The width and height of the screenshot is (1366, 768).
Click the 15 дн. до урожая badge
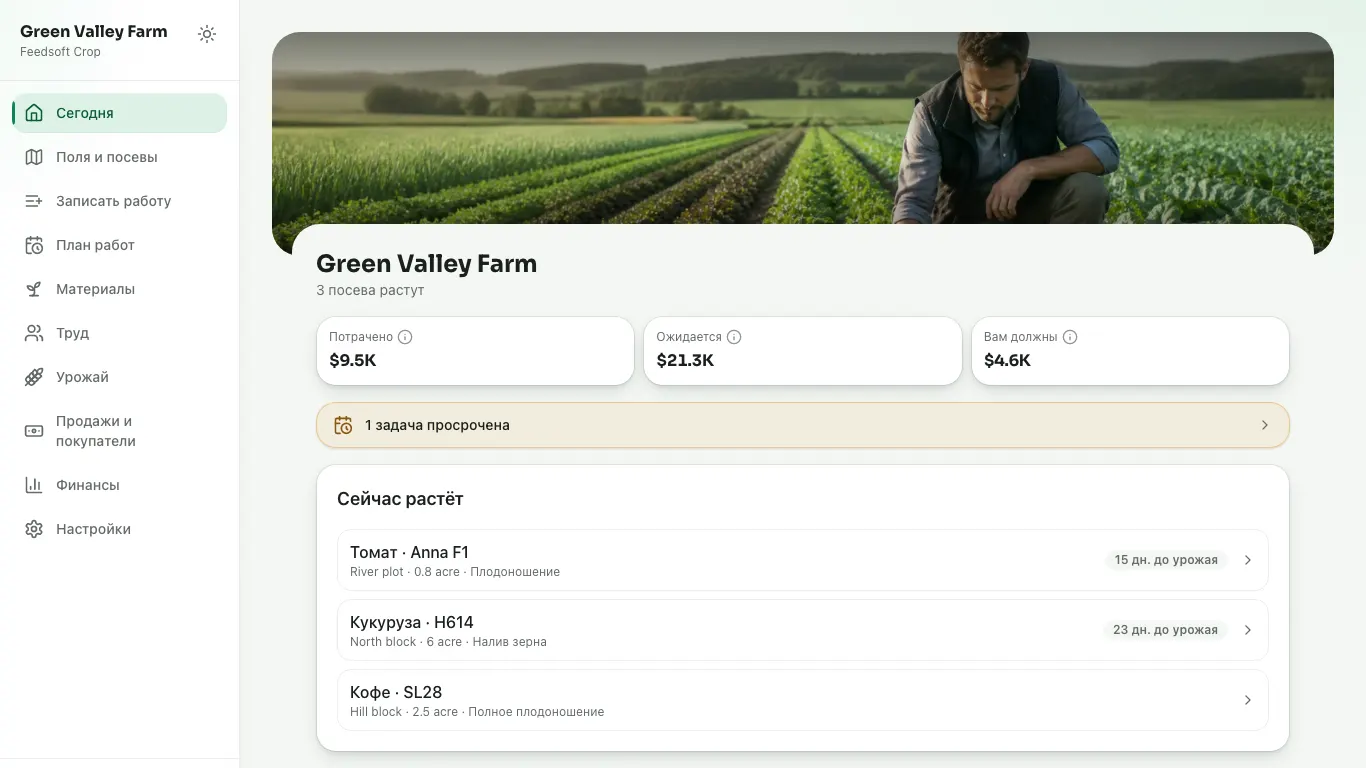point(1166,560)
